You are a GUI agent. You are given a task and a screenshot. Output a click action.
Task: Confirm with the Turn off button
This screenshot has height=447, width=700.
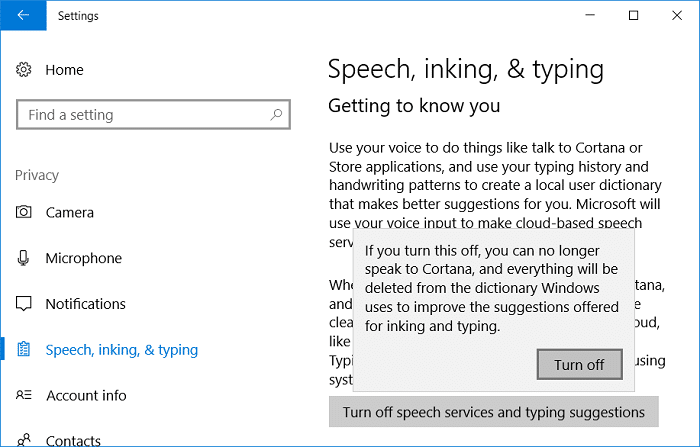pyautogui.click(x=579, y=364)
